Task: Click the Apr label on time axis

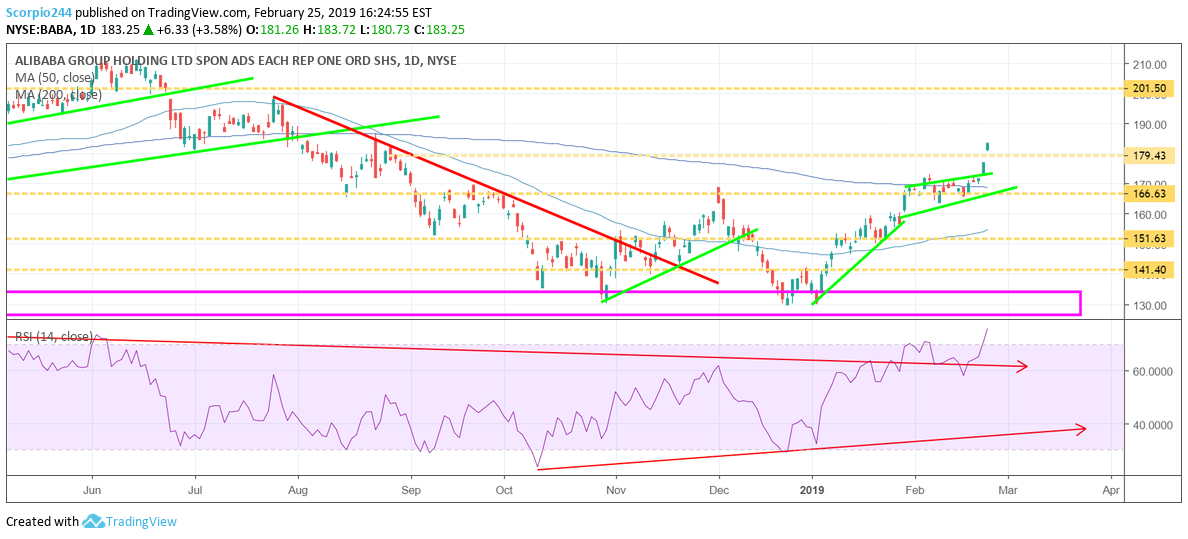Action: pyautogui.click(x=1111, y=490)
